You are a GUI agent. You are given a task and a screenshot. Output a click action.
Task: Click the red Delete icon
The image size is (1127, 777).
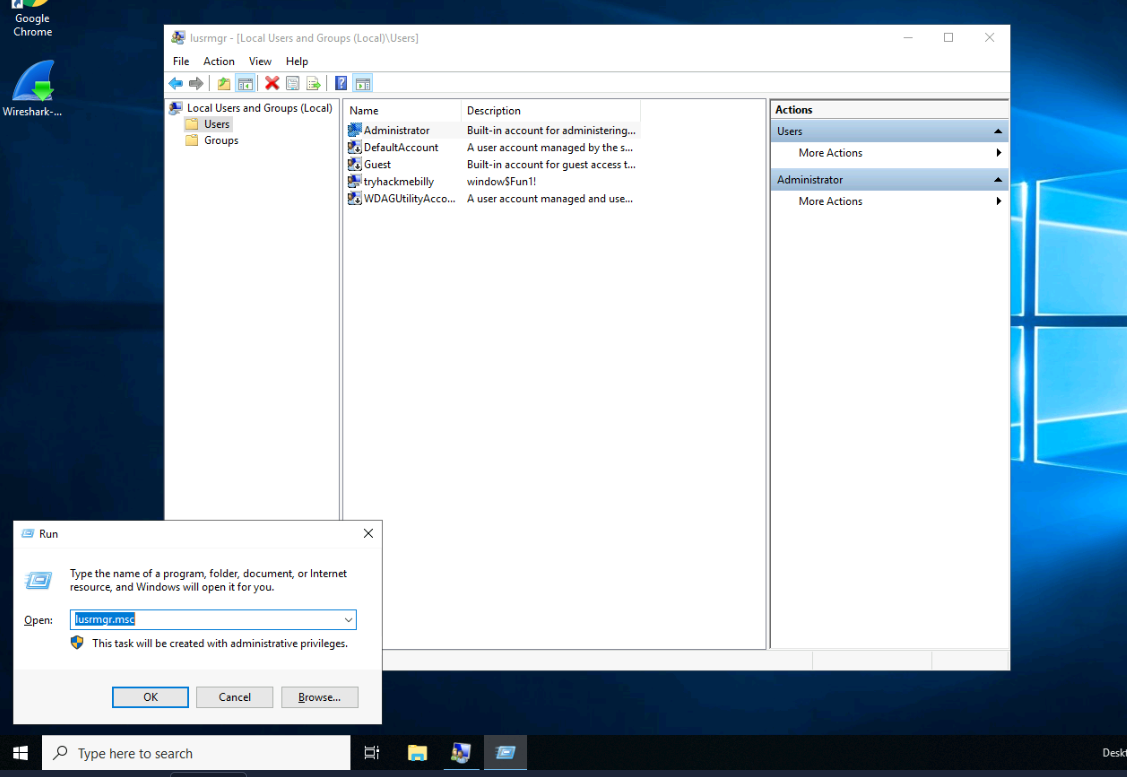point(271,84)
